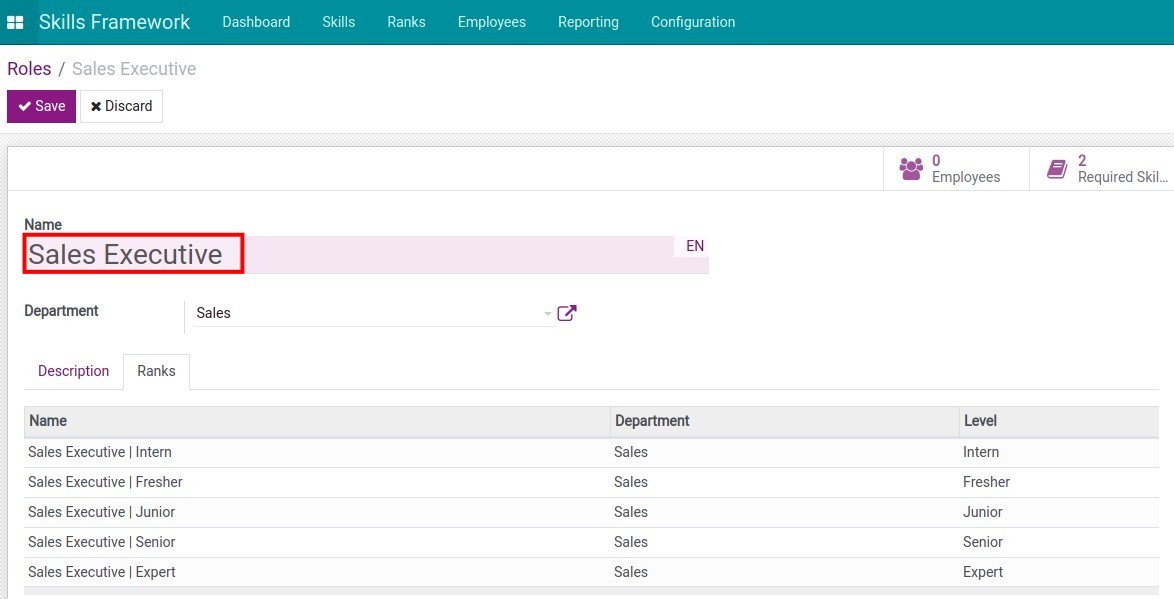
Task: Navigate to the Dashboard menu item
Action: point(256,21)
